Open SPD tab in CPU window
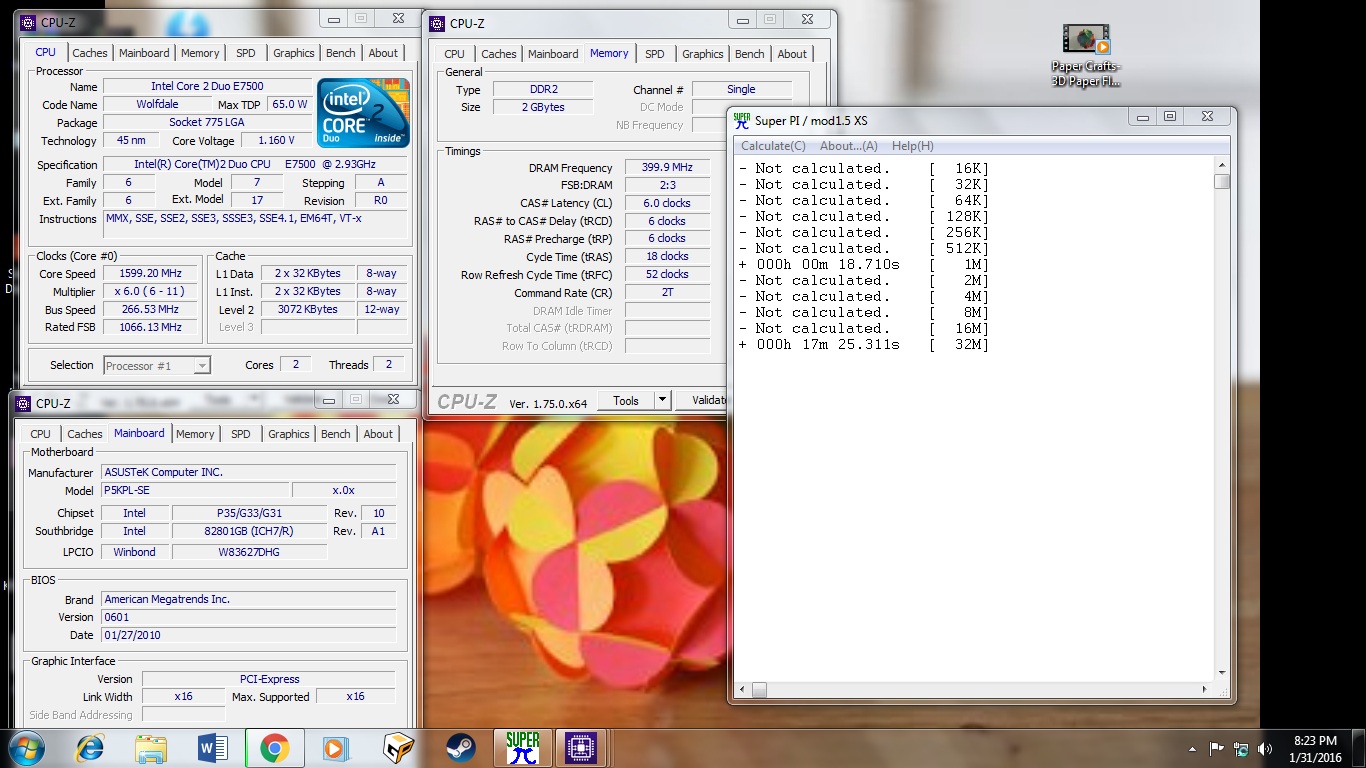 [x=246, y=53]
